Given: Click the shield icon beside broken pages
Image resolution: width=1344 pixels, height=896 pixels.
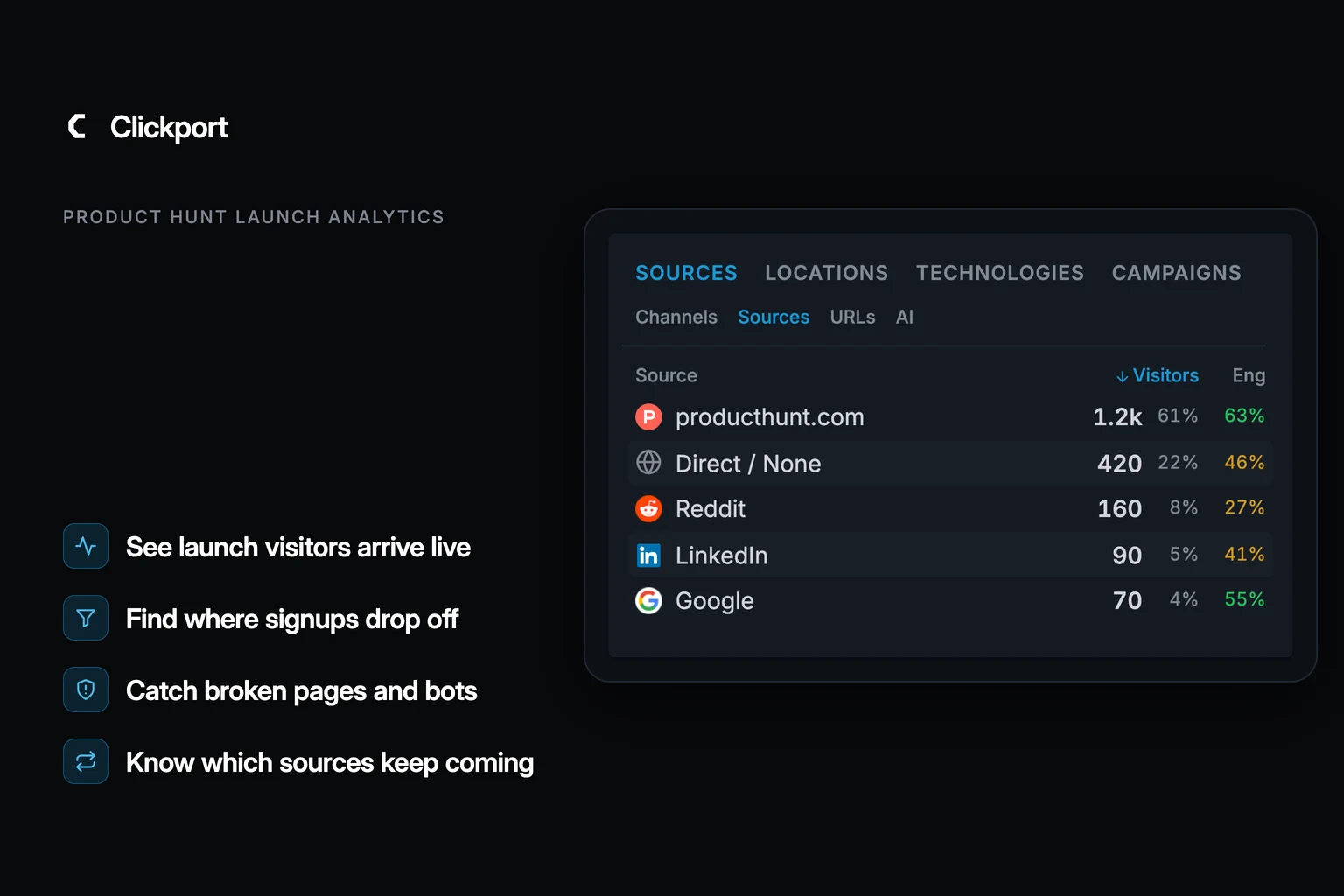Looking at the screenshot, I should tap(86, 689).
